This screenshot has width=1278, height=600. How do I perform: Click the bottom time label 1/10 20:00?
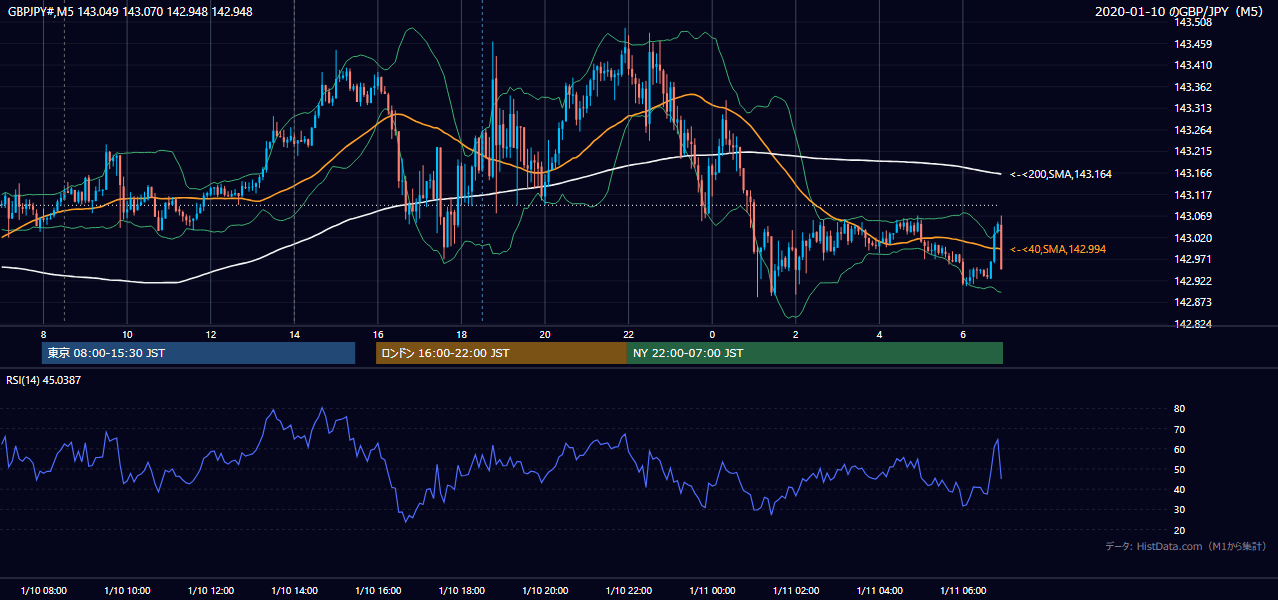[x=544, y=591]
